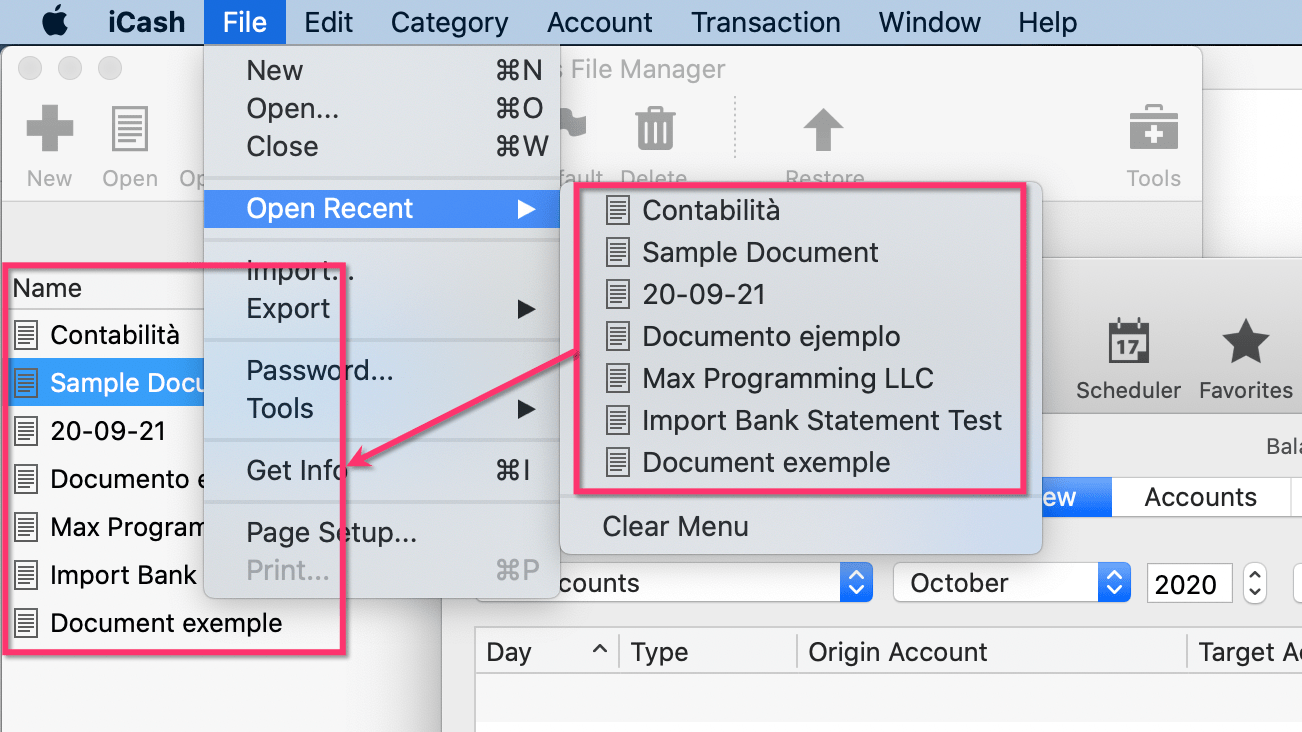Expand the Export submenu
Screen dimensions: 1302x732
tap(381, 309)
